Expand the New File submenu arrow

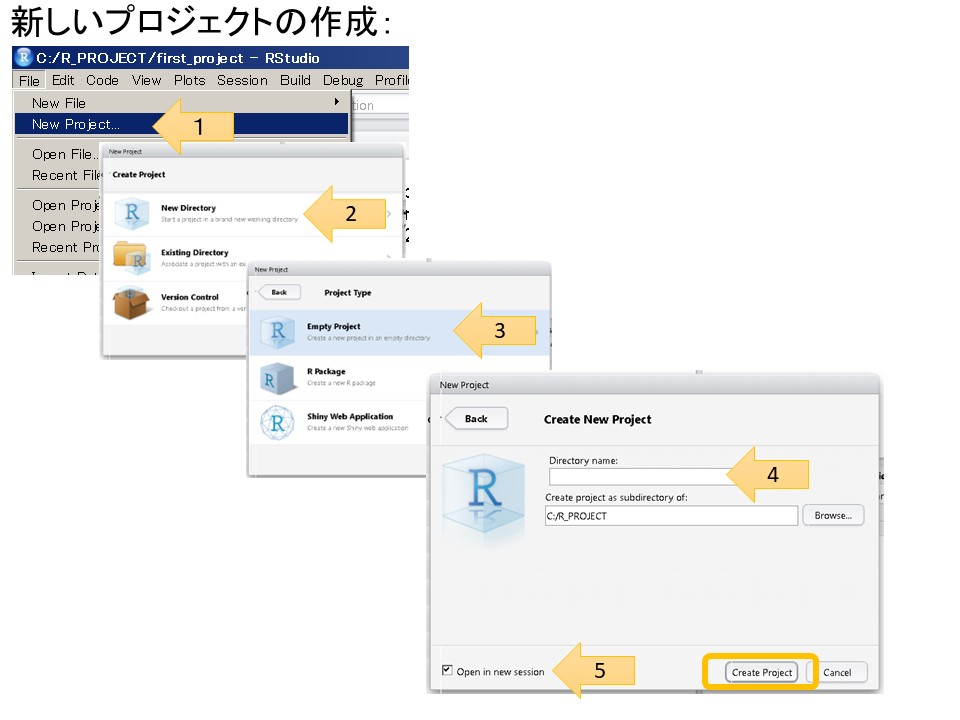coord(337,102)
